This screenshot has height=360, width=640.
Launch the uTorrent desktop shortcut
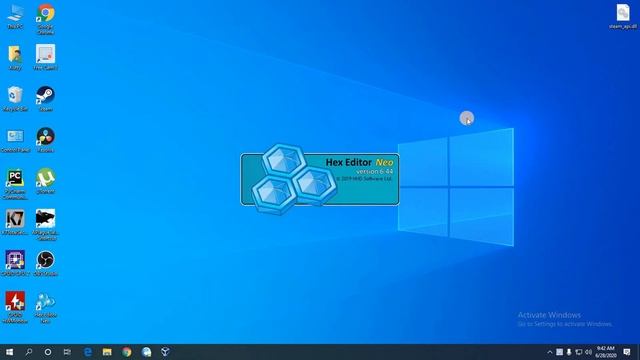pyautogui.click(x=45, y=181)
